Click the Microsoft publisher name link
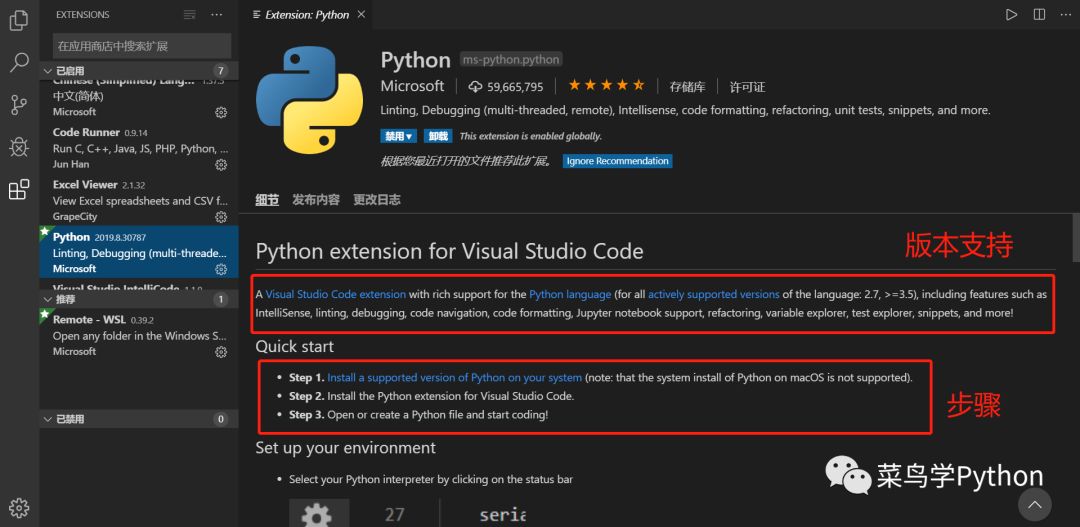The width and height of the screenshot is (1080, 527). click(413, 86)
